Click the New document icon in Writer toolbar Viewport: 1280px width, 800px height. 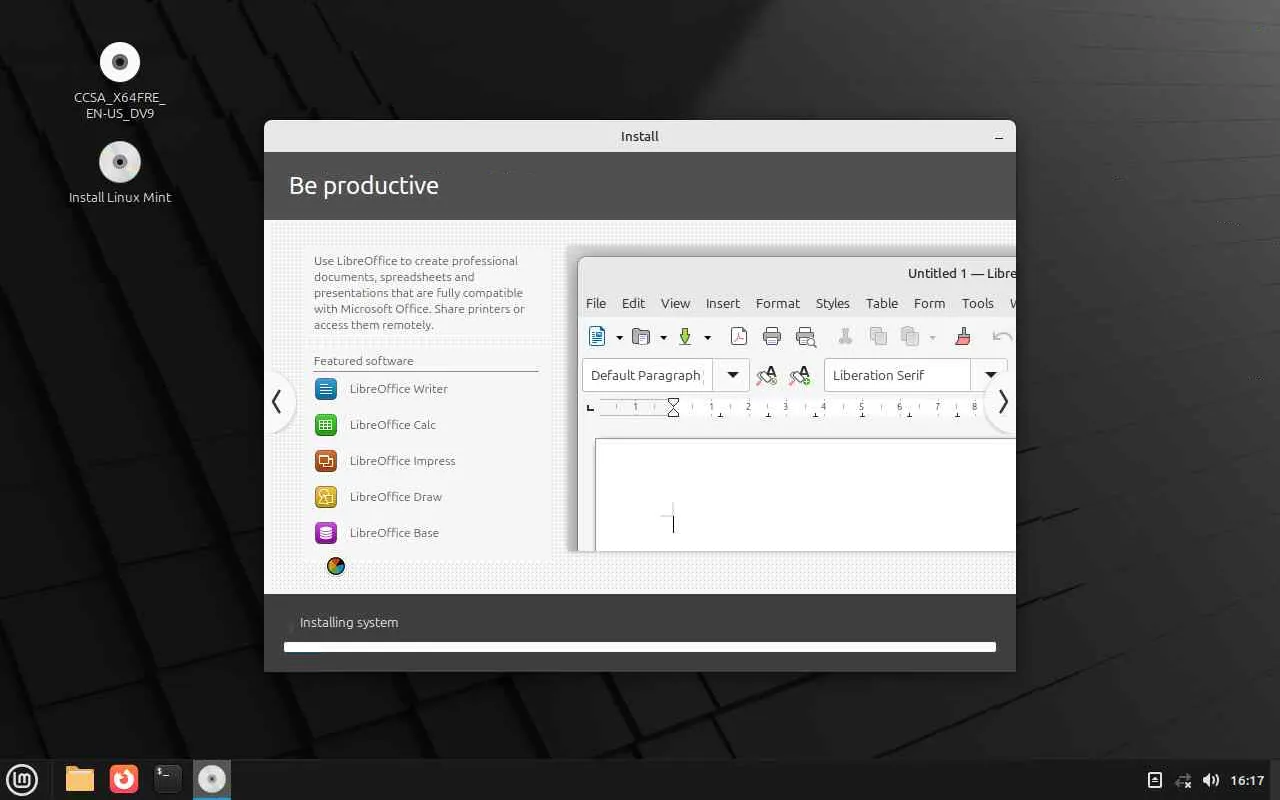tap(597, 336)
